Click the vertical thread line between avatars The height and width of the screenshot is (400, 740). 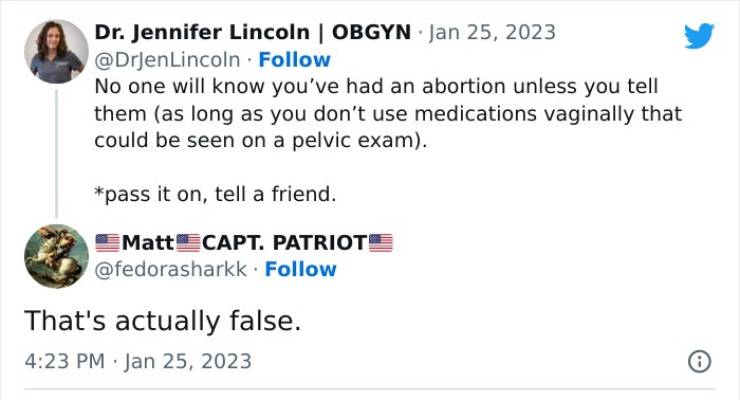56,152
